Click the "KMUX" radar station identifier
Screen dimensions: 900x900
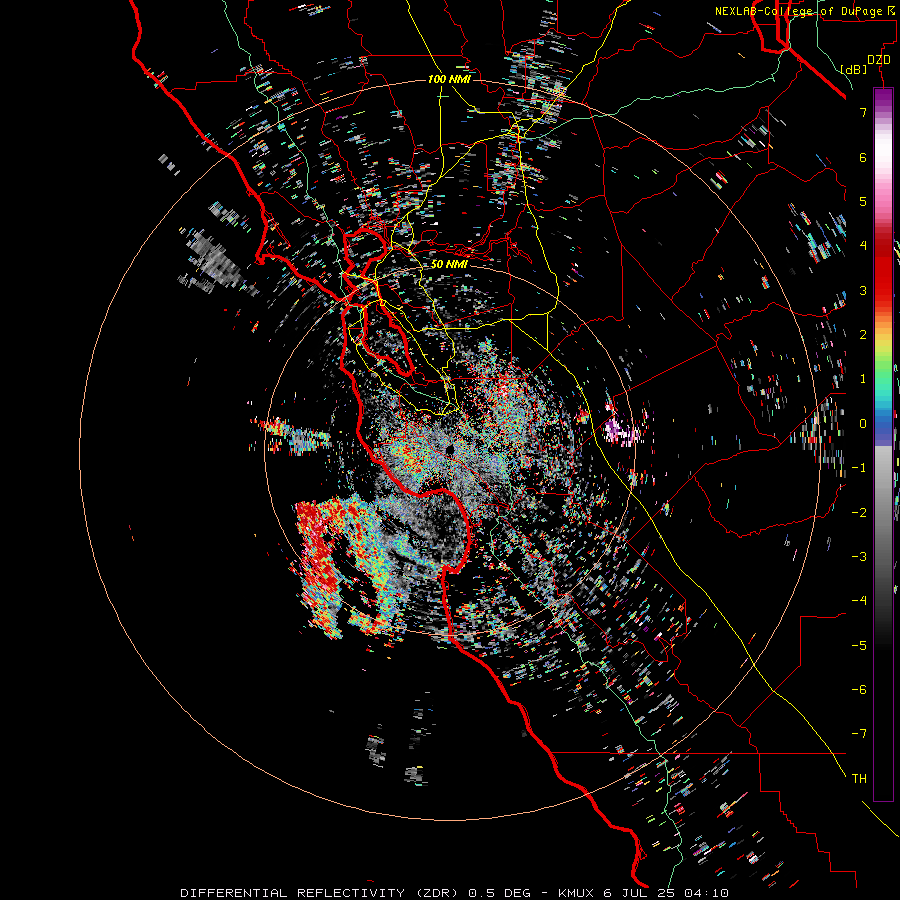575,893
